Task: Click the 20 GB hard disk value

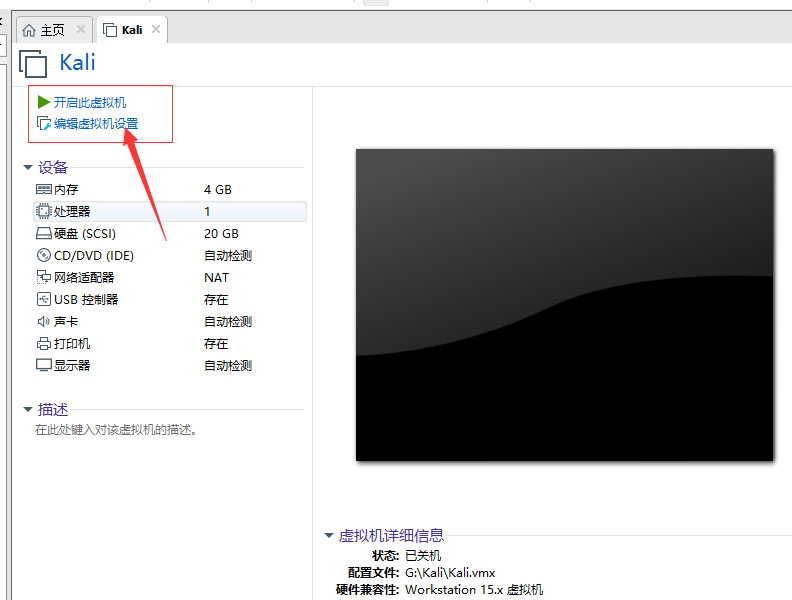Action: click(x=221, y=233)
